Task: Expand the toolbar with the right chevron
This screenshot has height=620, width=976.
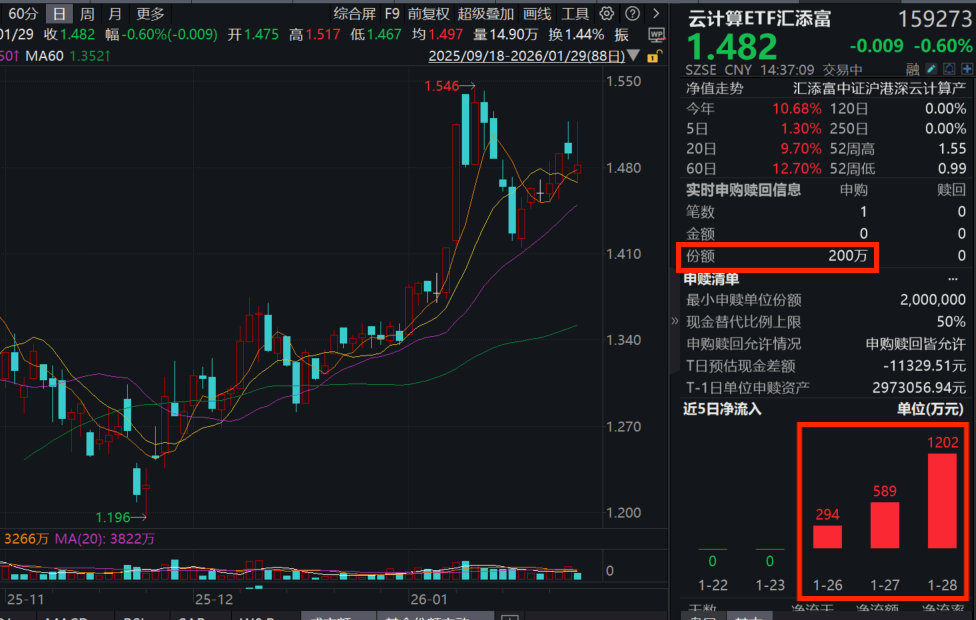Action: pyautogui.click(x=654, y=13)
